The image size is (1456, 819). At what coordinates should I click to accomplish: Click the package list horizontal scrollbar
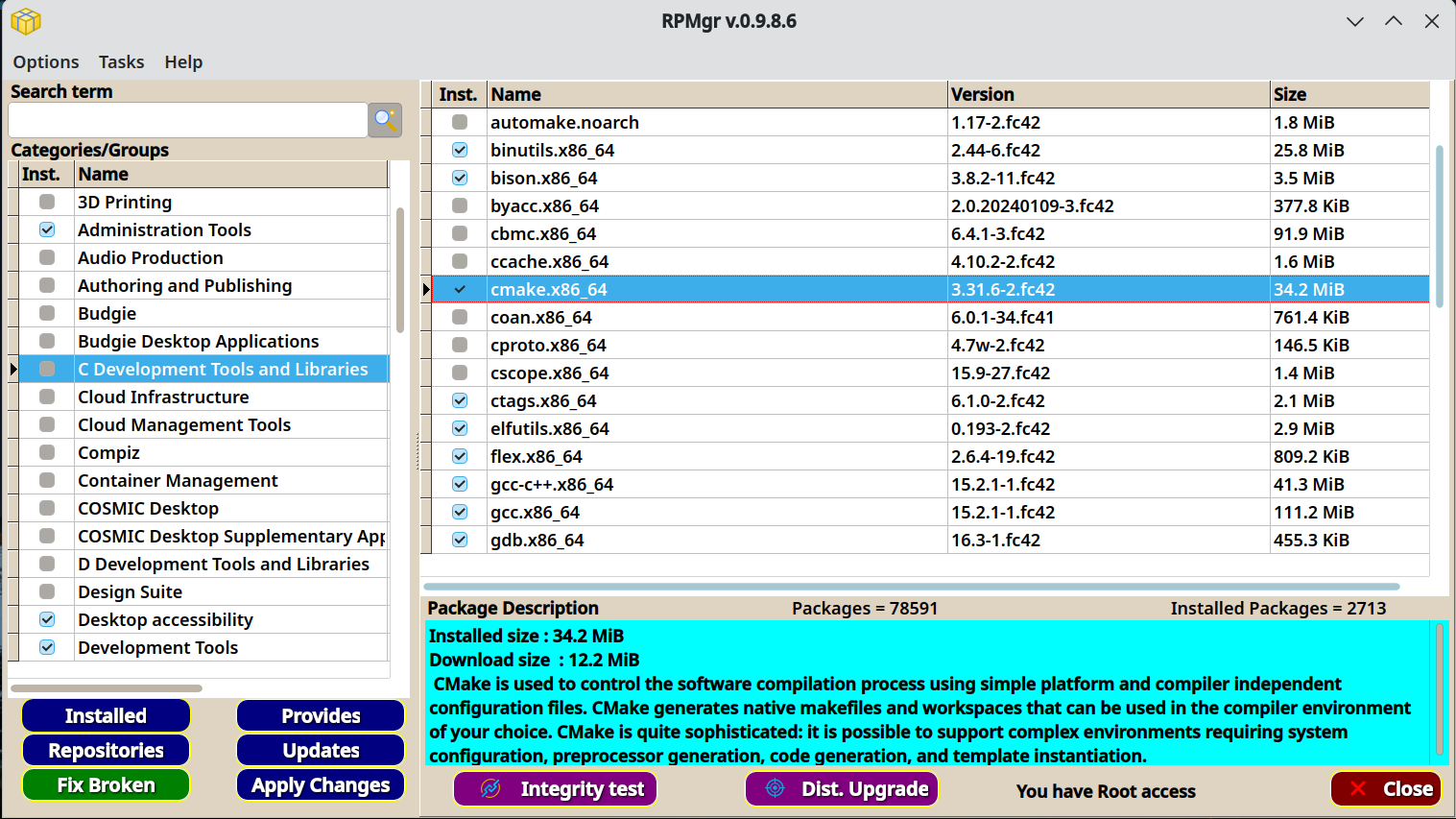911,586
